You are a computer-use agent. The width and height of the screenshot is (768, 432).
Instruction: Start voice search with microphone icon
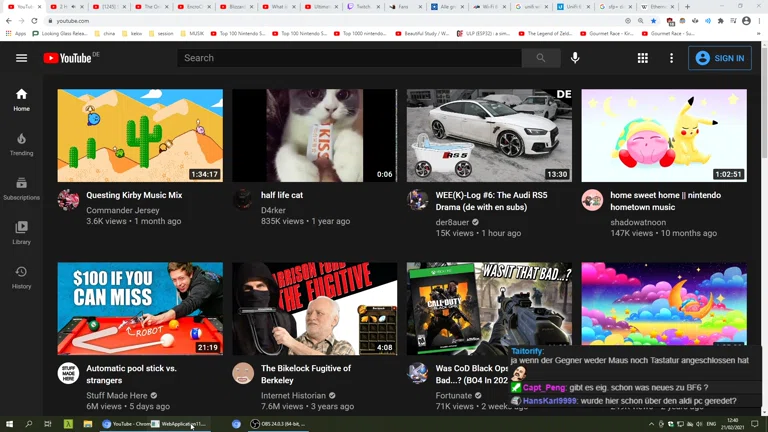tap(575, 58)
